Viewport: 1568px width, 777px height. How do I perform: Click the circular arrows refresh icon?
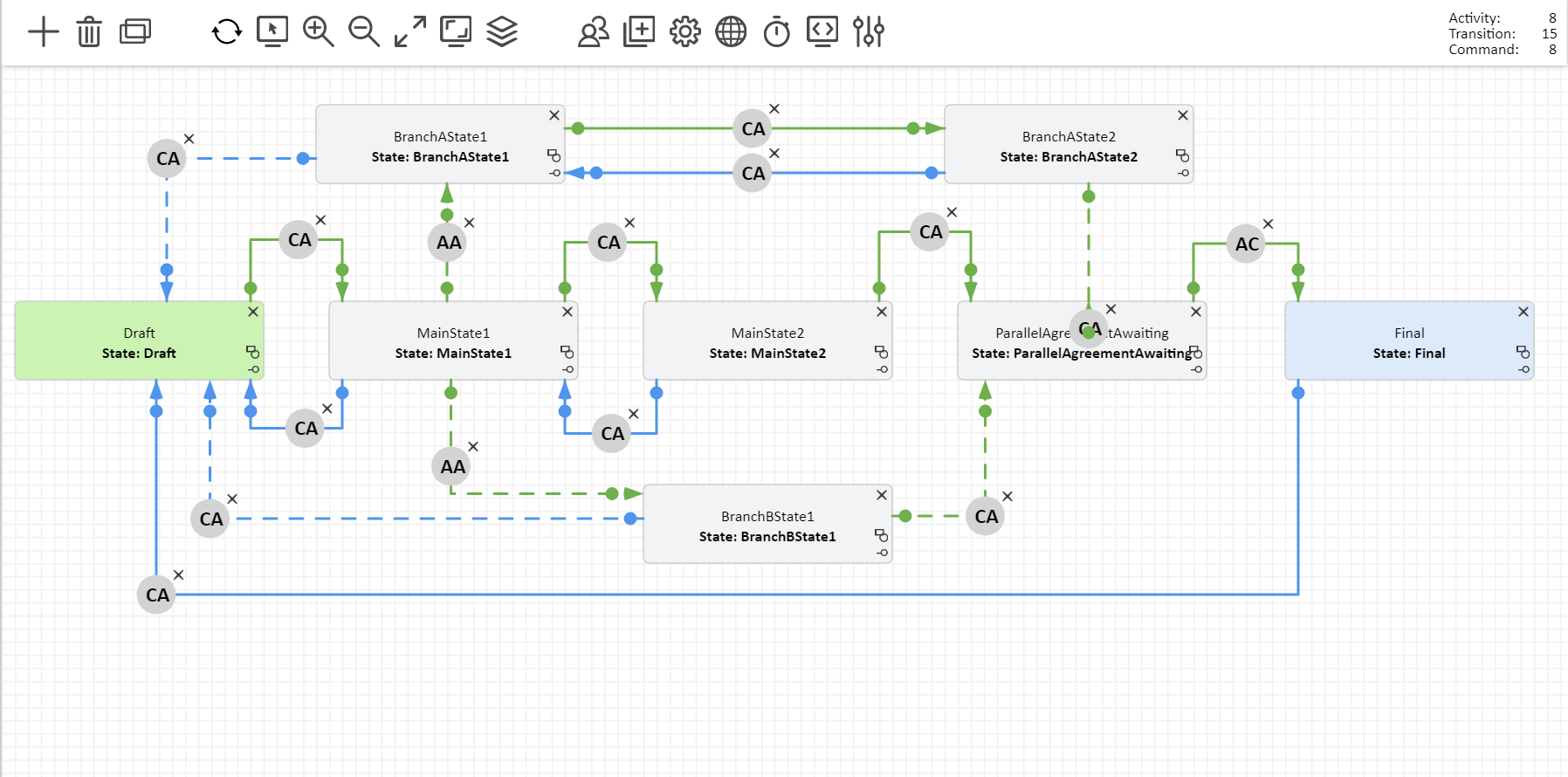pos(227,32)
